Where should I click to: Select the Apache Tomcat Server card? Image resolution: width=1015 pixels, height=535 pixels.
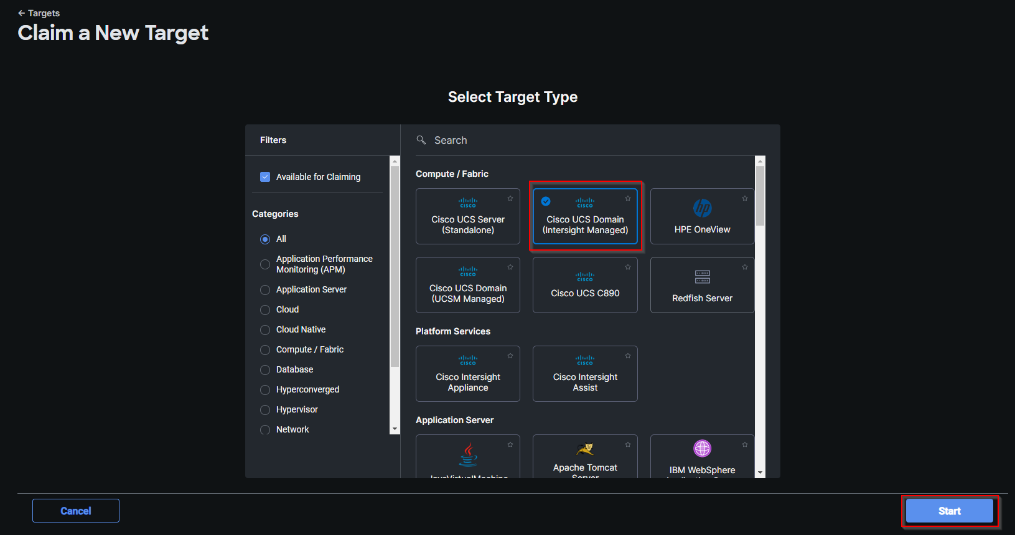coord(585,457)
